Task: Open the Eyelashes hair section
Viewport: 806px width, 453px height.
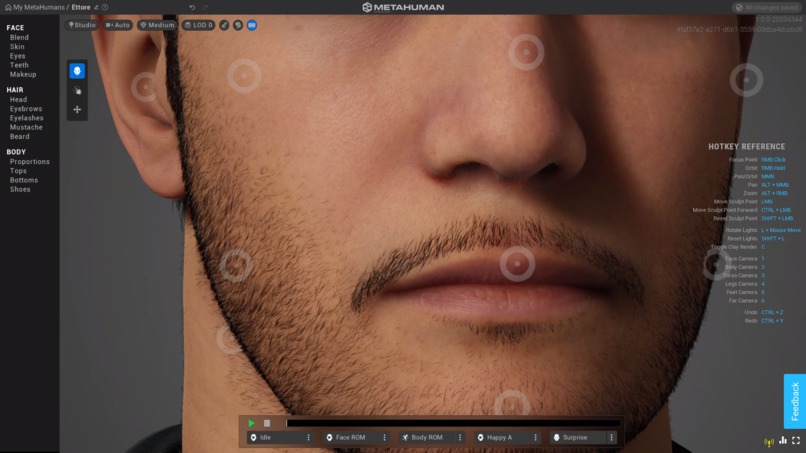Action: (x=27, y=118)
